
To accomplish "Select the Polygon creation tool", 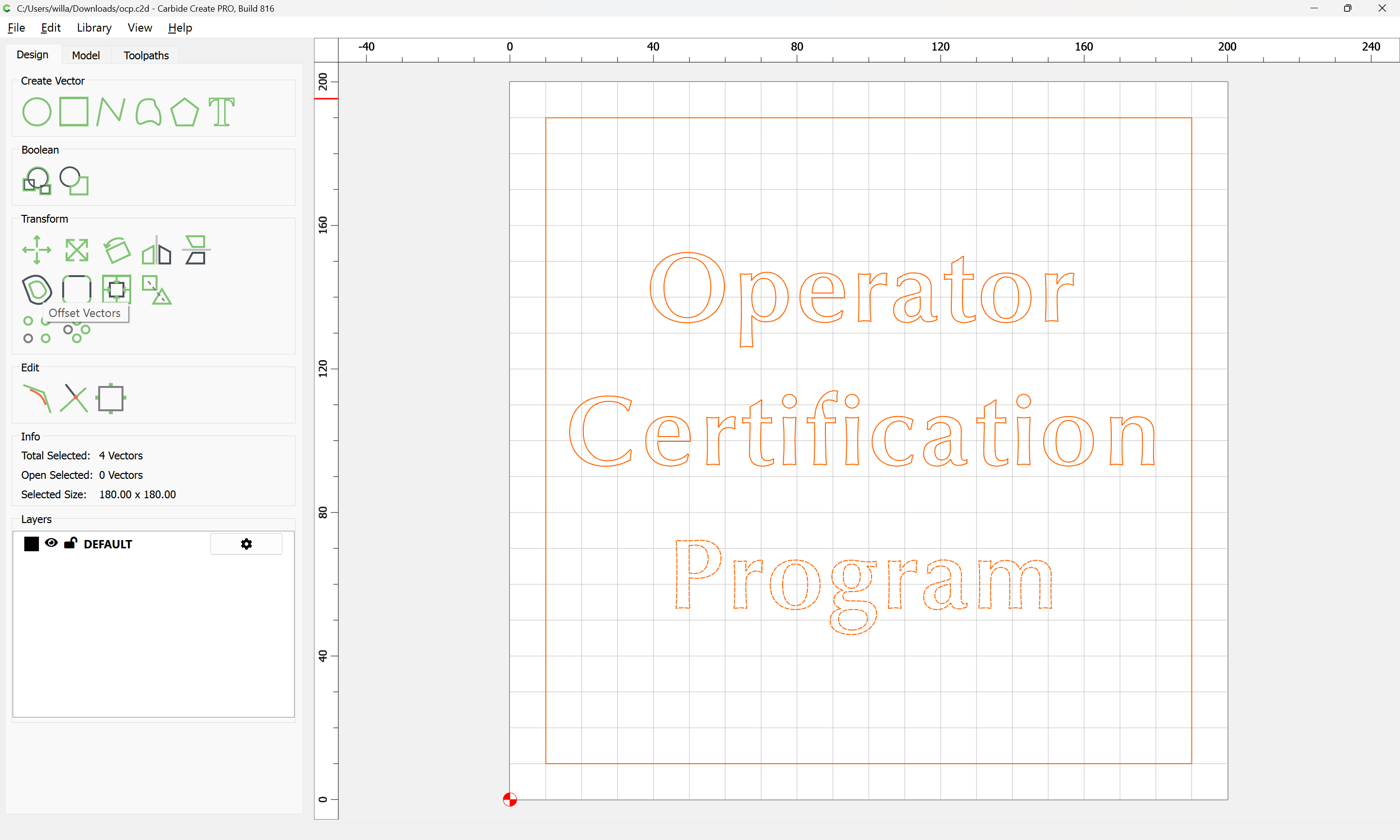I will 184,111.
